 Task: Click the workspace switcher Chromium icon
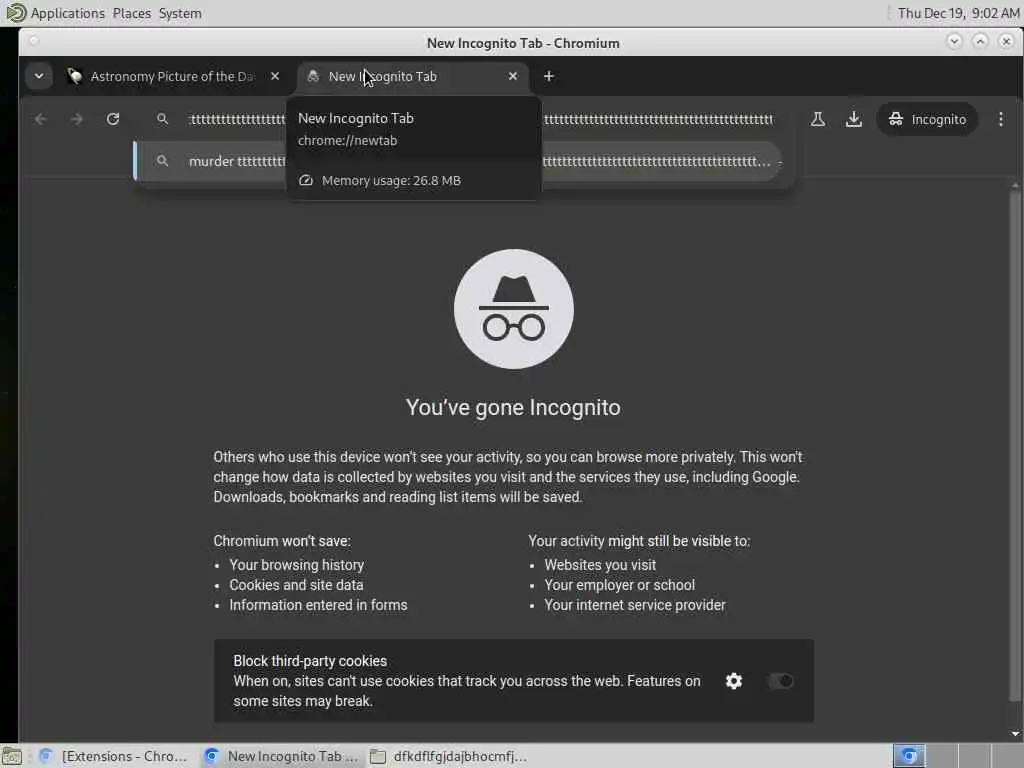pos(909,756)
